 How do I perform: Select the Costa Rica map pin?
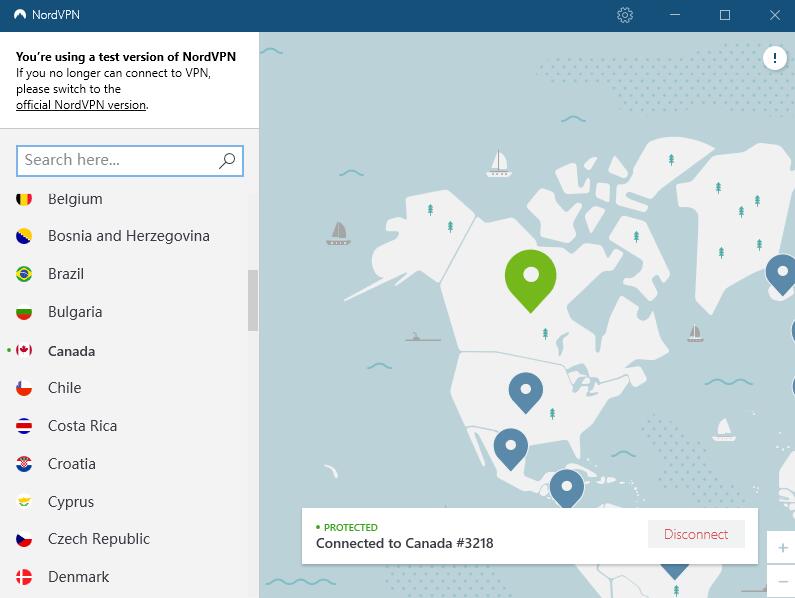point(567,488)
